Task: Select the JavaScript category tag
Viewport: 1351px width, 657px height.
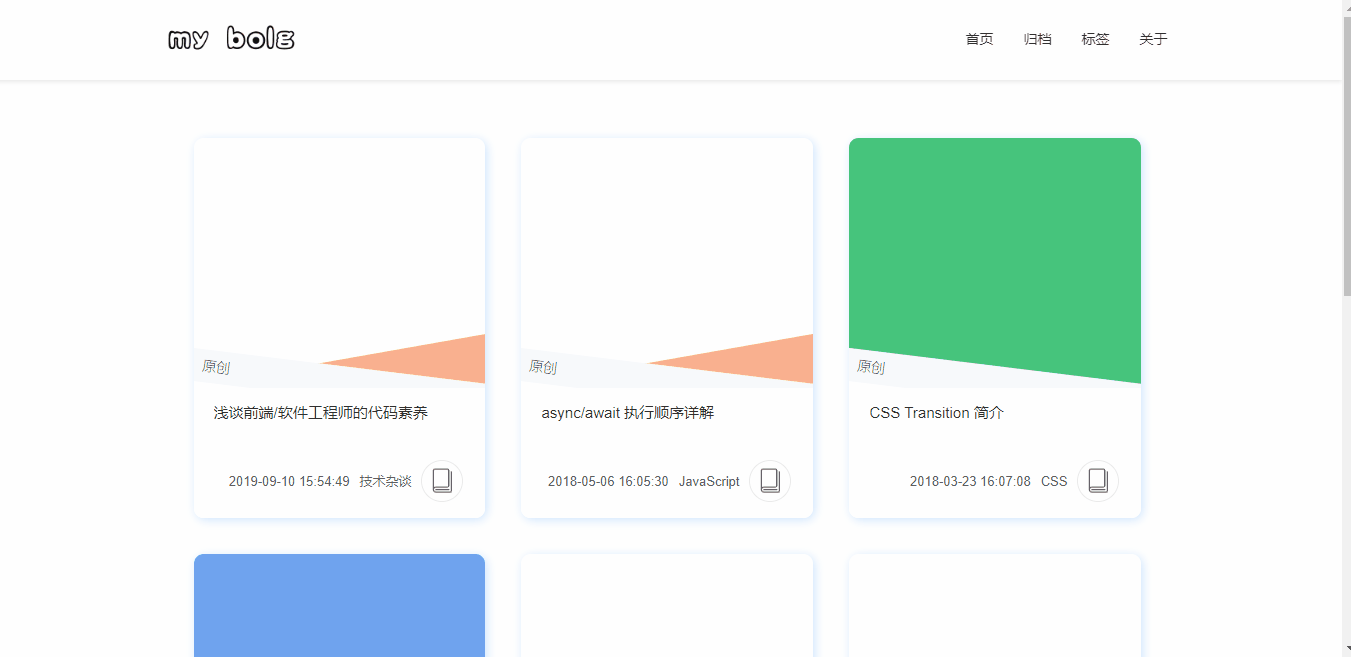Action: click(x=709, y=481)
